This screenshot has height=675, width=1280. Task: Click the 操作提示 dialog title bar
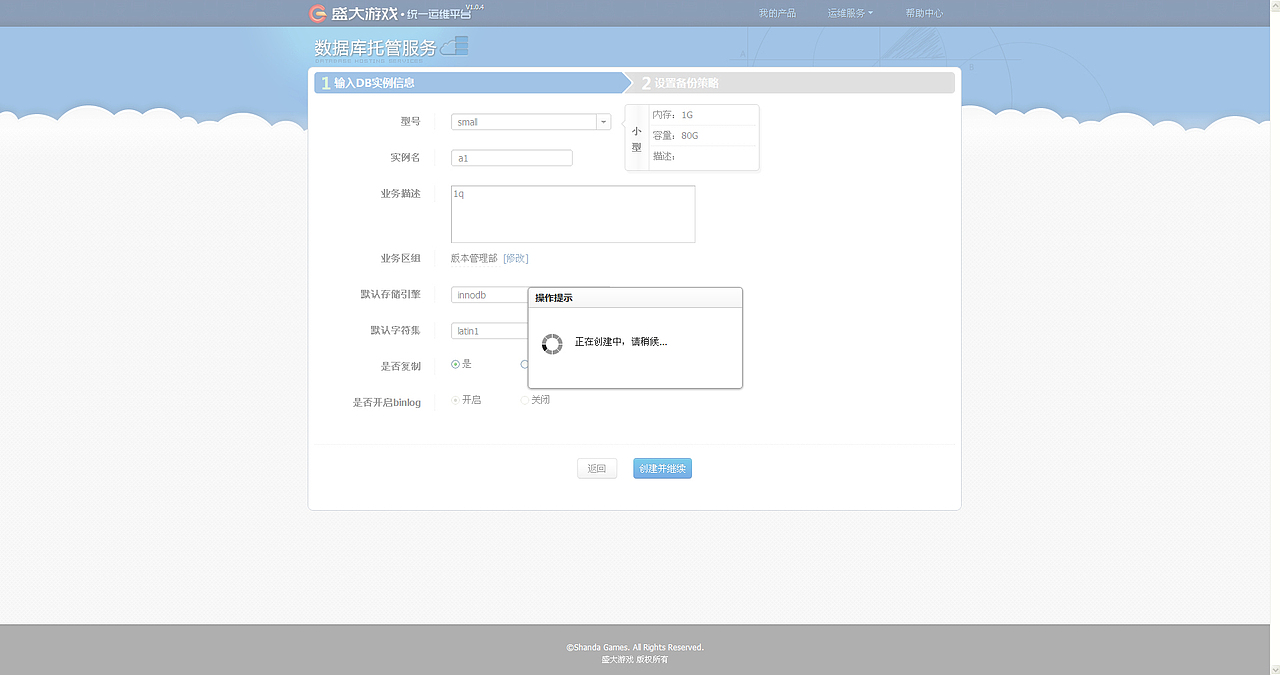635,298
